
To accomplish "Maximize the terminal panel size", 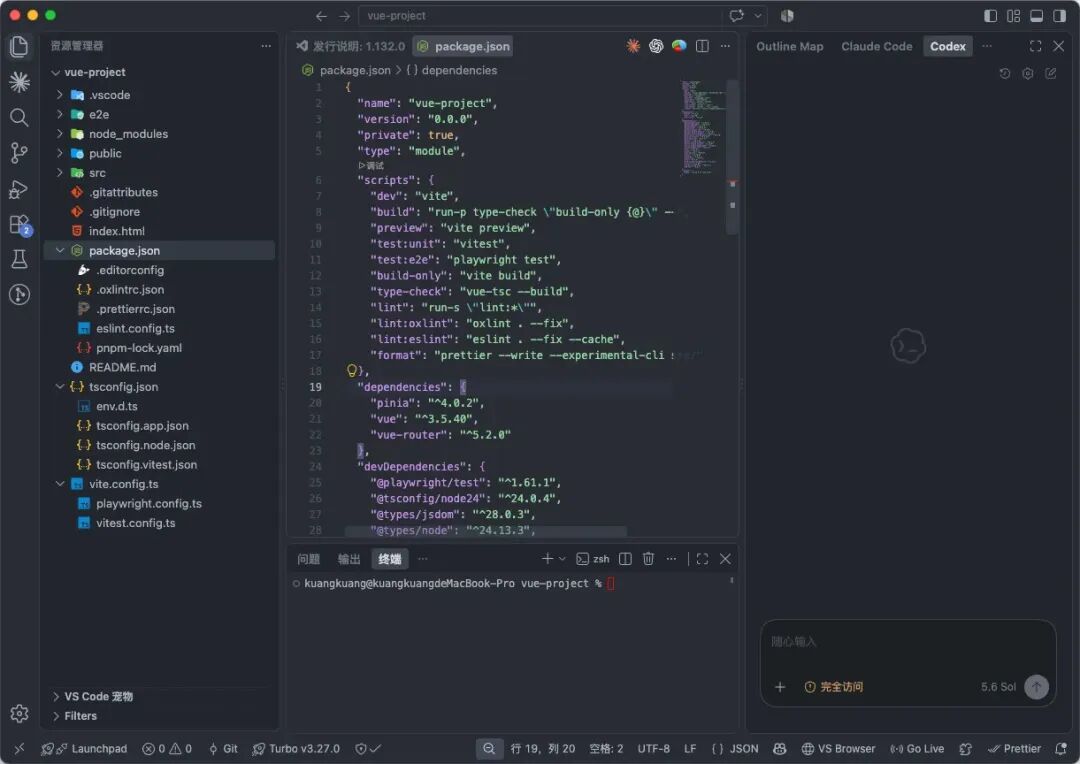I will click(702, 559).
